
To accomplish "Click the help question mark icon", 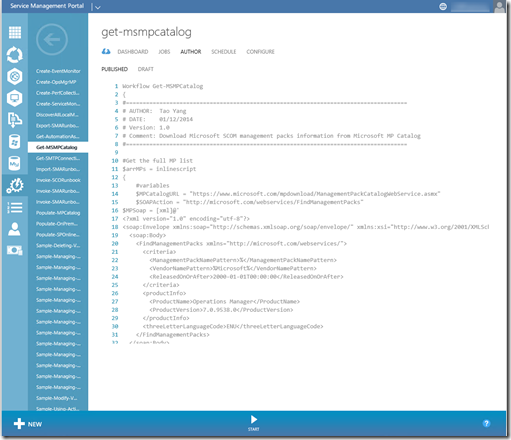I will pyautogui.click(x=486, y=423).
